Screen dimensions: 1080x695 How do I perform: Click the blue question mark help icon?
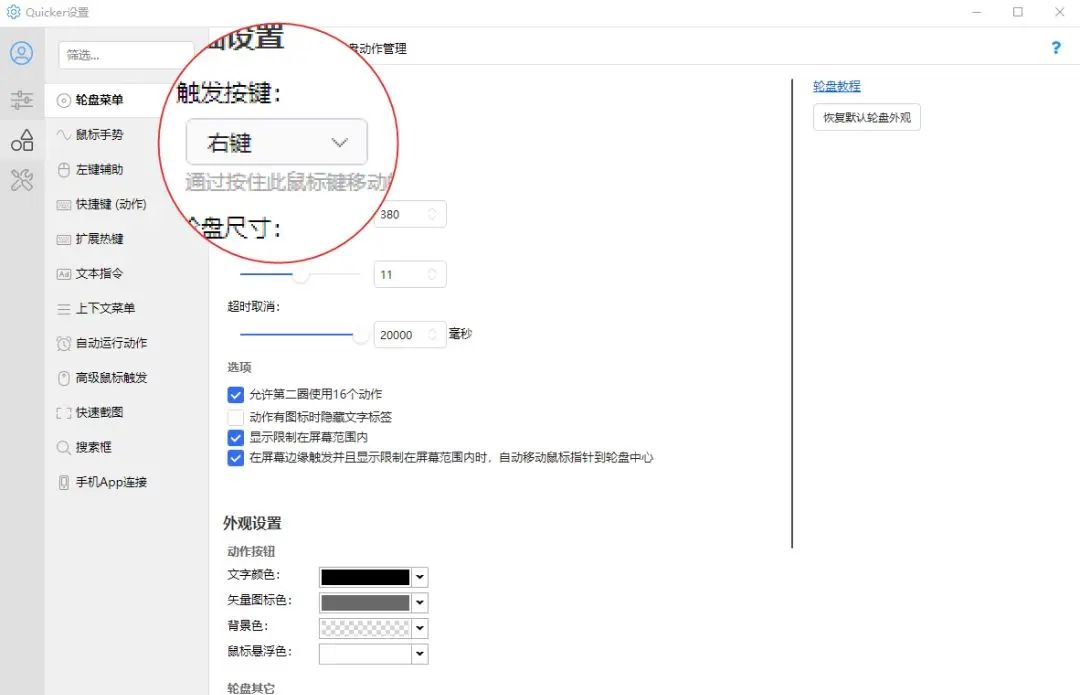coord(1056,47)
